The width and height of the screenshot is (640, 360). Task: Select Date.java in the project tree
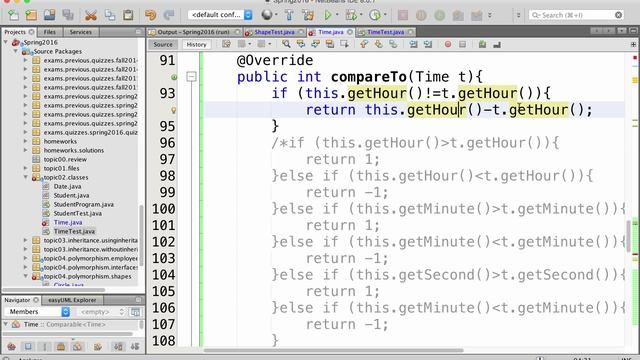pyautogui.click(x=67, y=186)
